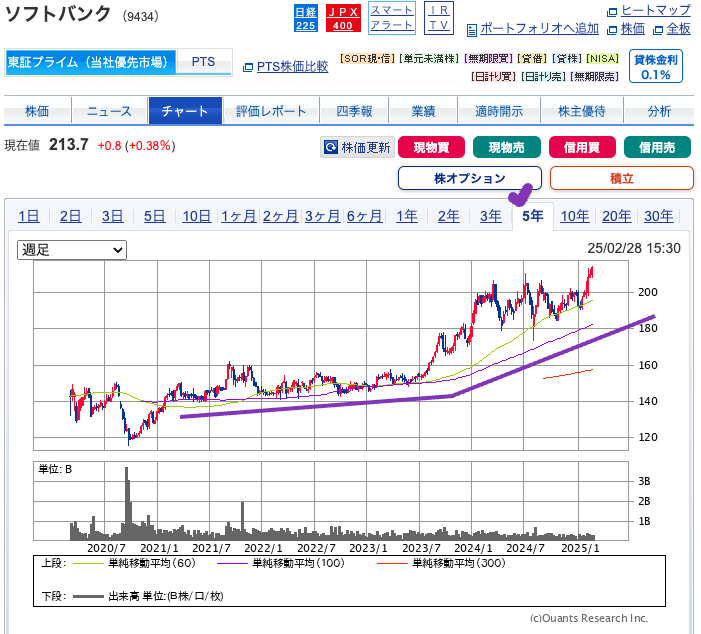
Task: Click the 単純移動平均(60) legend entry
Action: [134, 563]
